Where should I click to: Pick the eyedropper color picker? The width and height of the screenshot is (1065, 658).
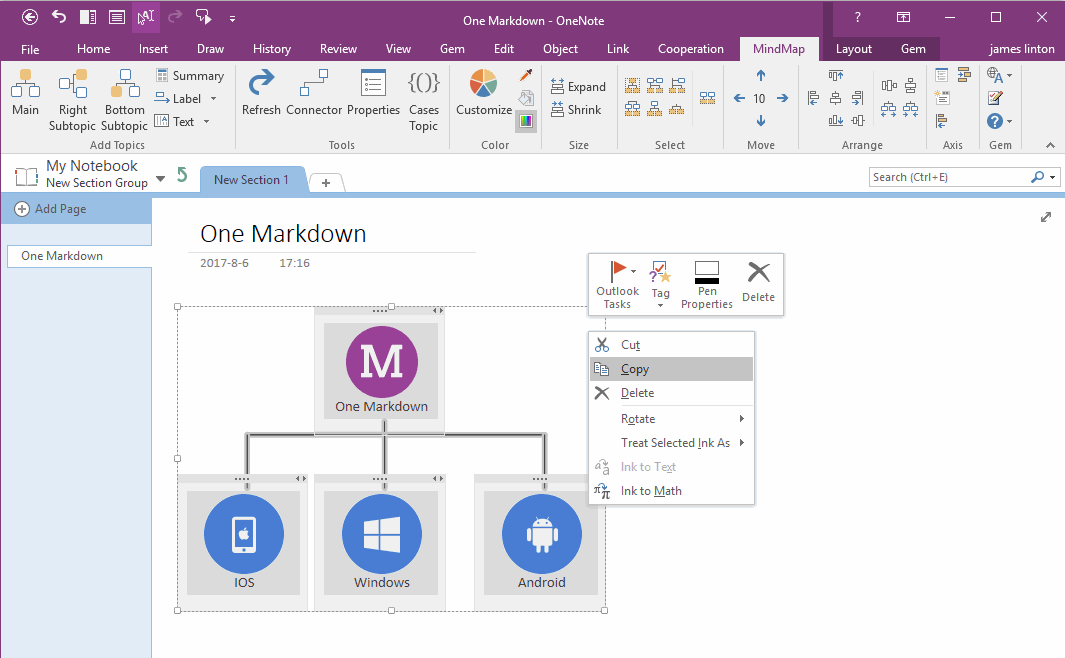[x=526, y=75]
